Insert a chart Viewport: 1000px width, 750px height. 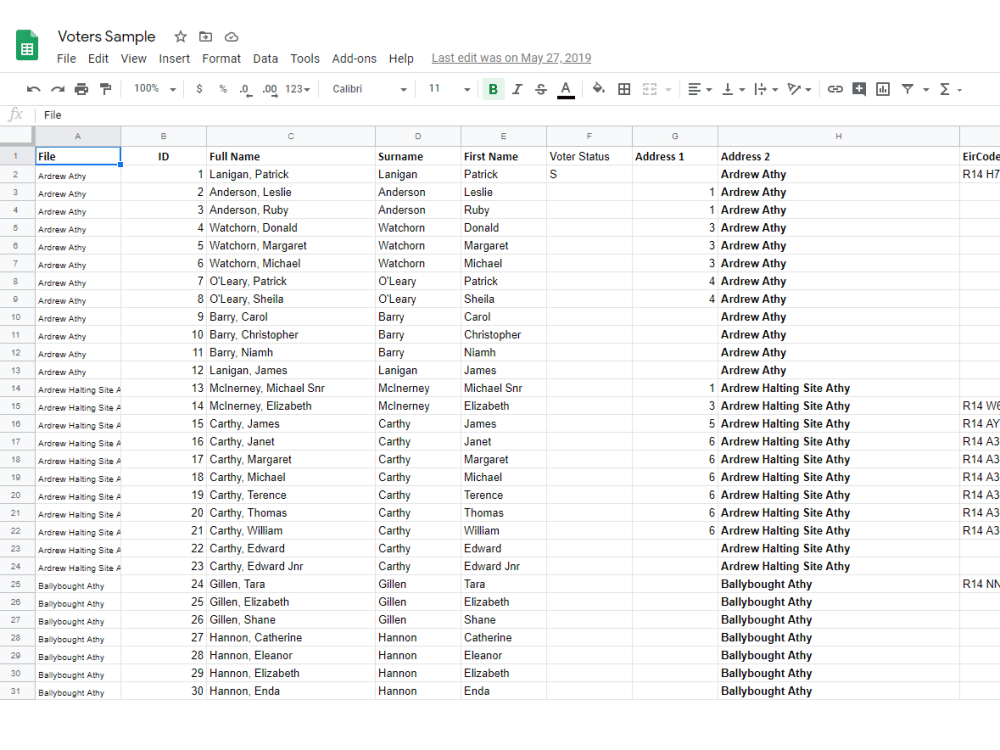click(x=883, y=89)
